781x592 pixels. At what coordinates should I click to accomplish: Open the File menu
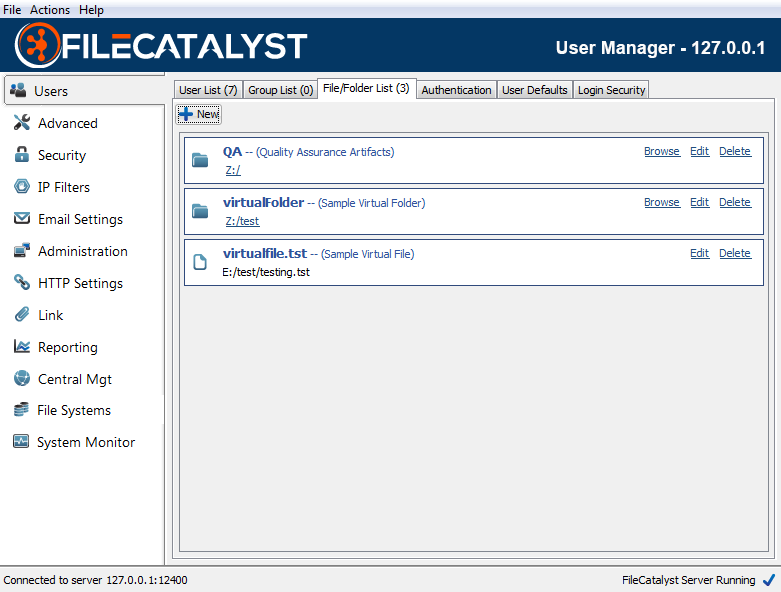pos(12,9)
